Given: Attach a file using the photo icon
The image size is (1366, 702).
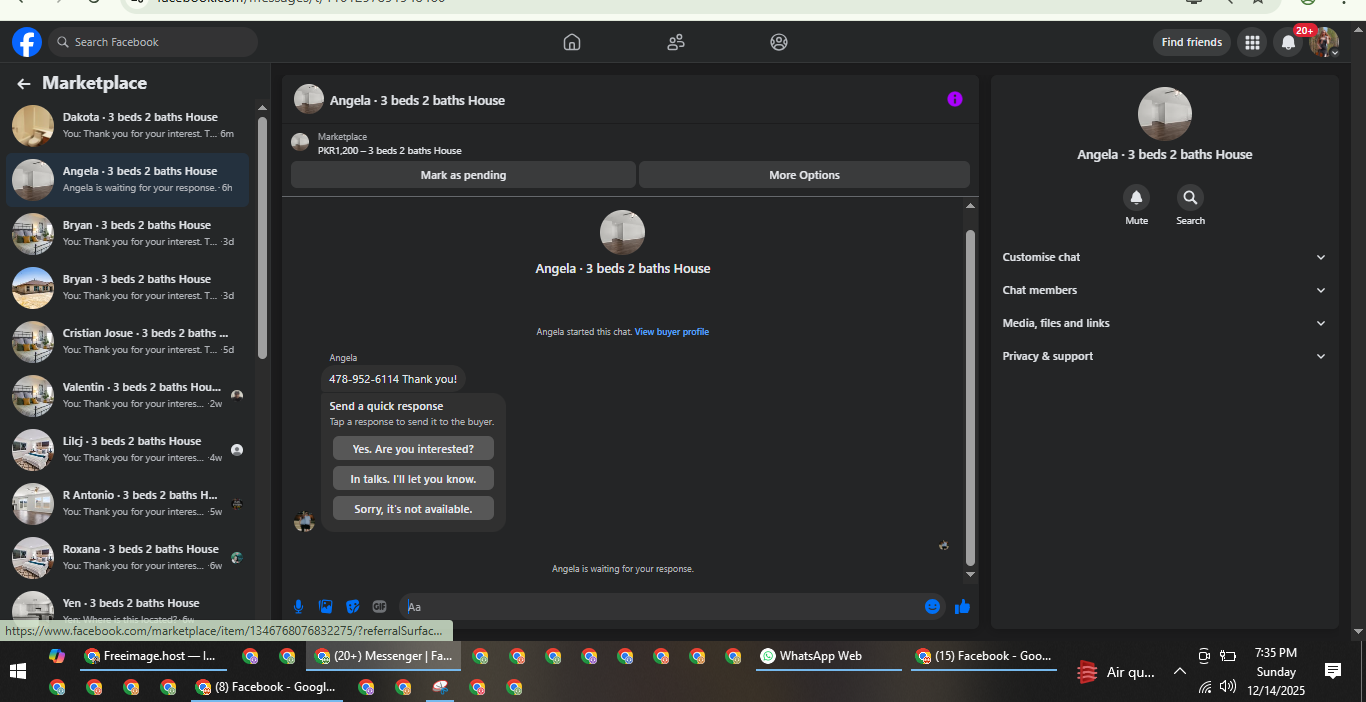Looking at the screenshot, I should [x=325, y=606].
